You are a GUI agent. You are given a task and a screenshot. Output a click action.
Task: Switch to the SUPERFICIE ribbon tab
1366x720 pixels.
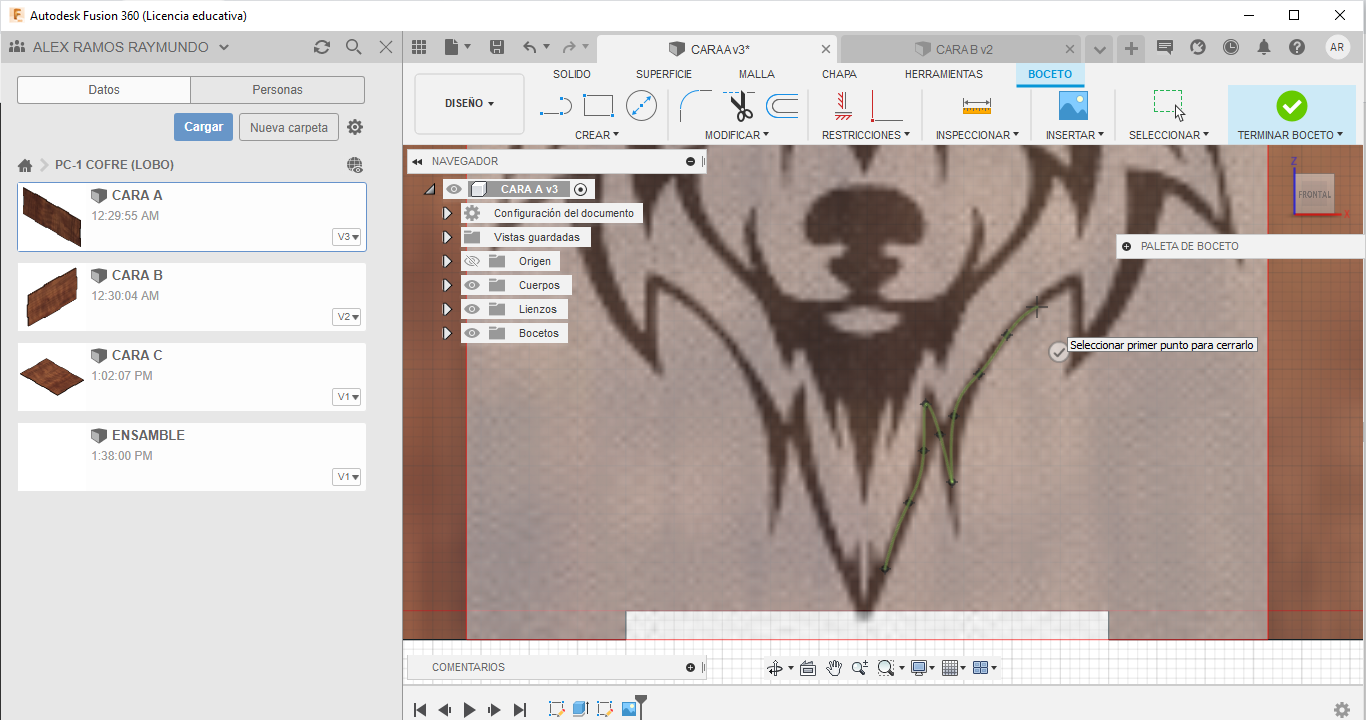tap(664, 74)
